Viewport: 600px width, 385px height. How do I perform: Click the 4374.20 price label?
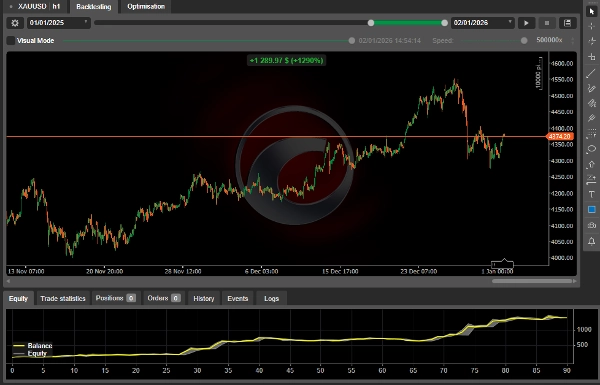coord(560,137)
